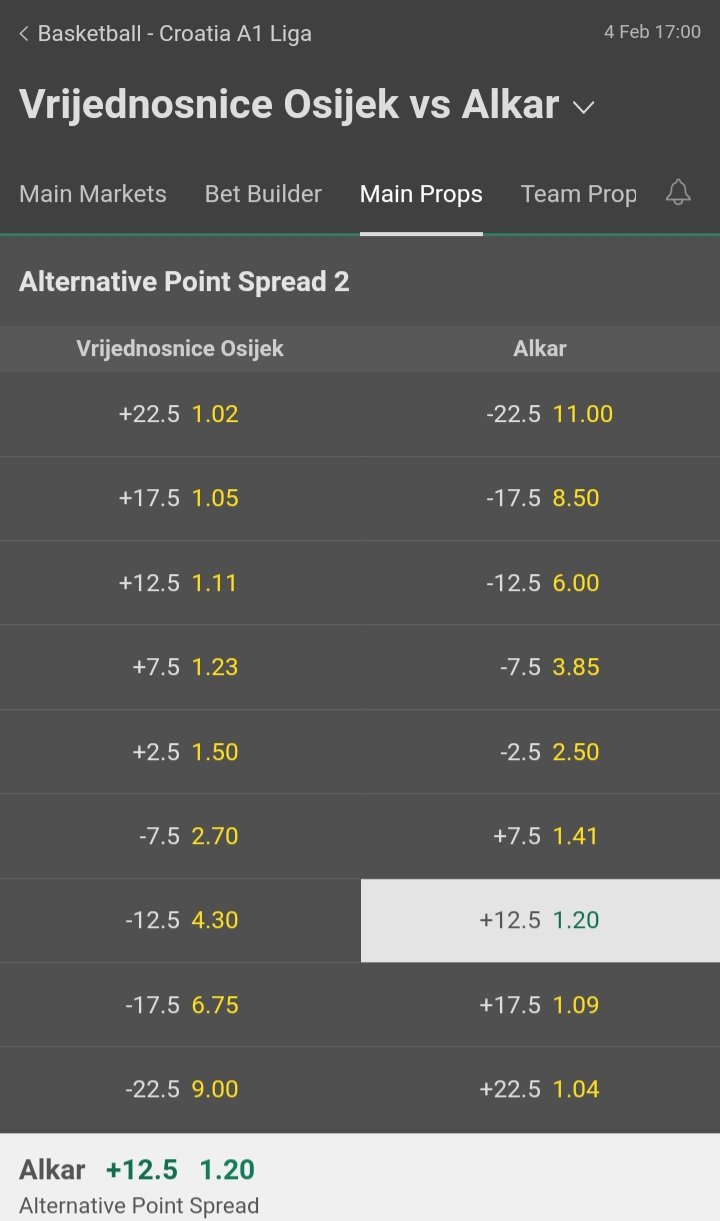Choose Alkar -2.5 at 2.50 odds

point(540,752)
